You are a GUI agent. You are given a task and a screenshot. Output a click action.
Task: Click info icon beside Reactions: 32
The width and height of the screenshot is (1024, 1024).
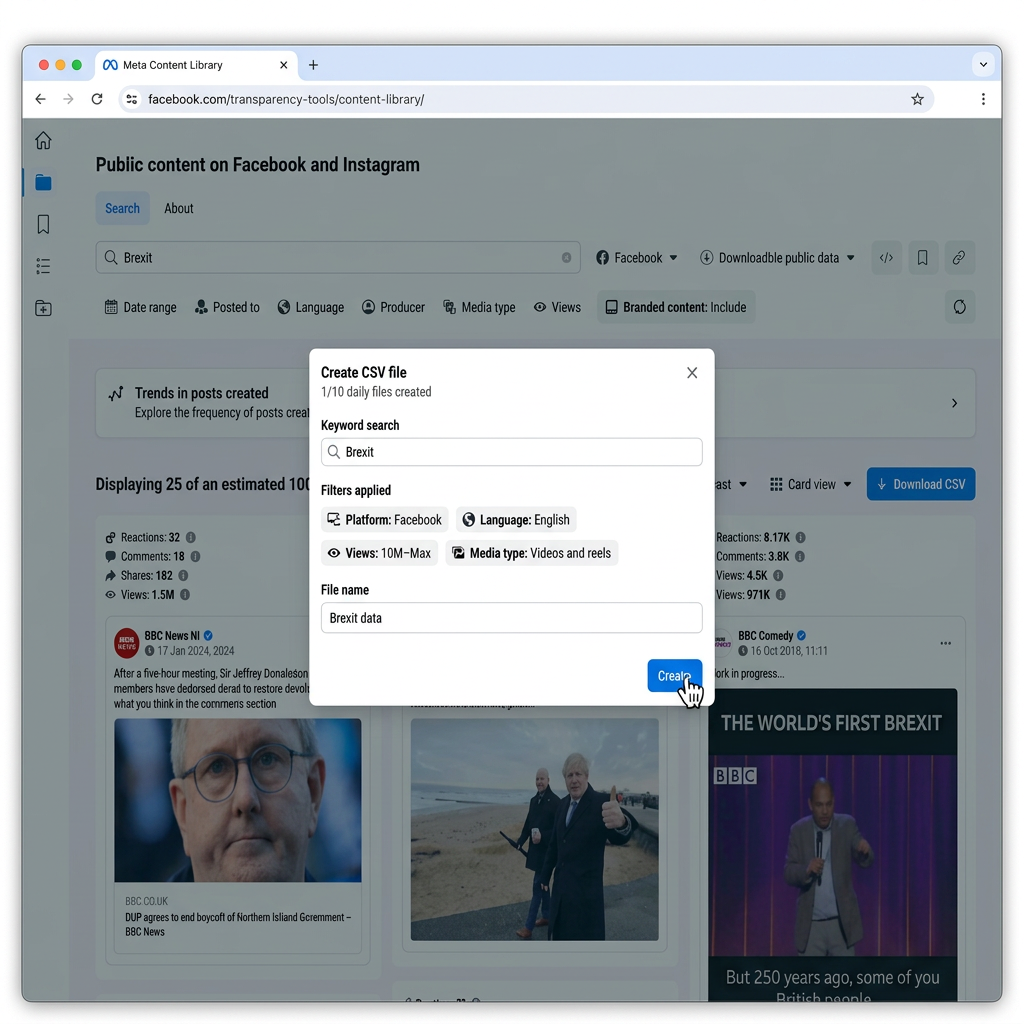click(191, 537)
